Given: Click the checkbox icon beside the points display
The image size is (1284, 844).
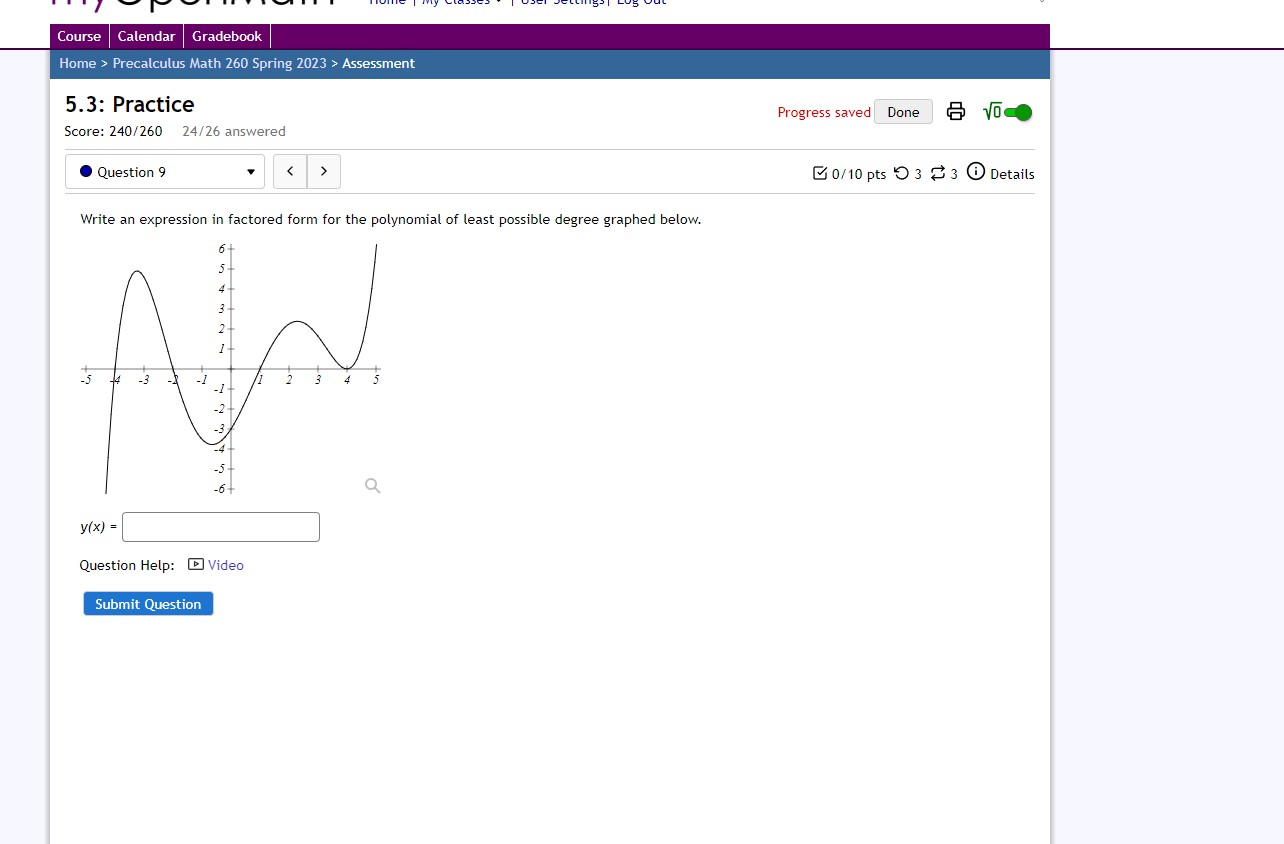Looking at the screenshot, I should click(819, 173).
